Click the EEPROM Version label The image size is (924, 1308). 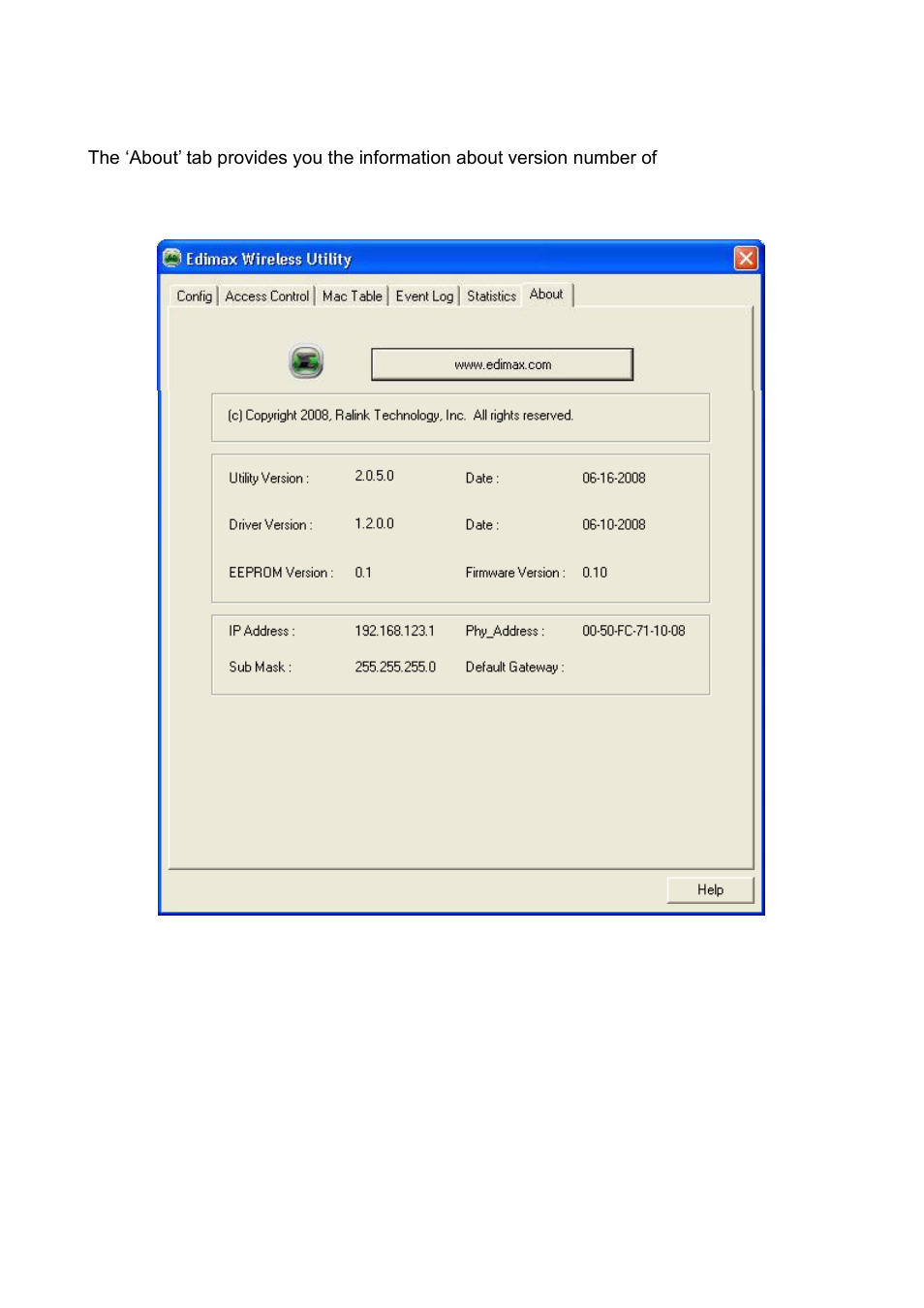pos(281,573)
